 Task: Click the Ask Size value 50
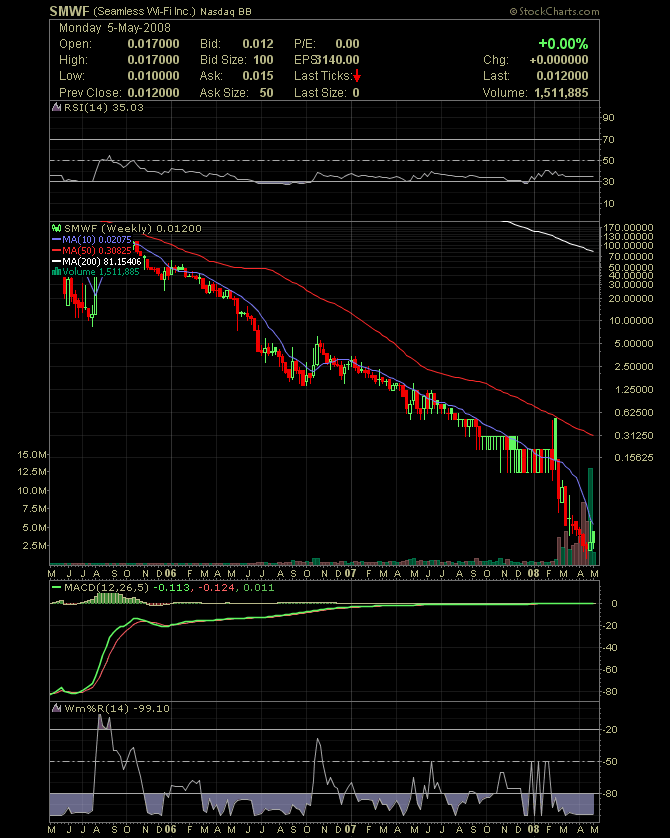(x=267, y=92)
